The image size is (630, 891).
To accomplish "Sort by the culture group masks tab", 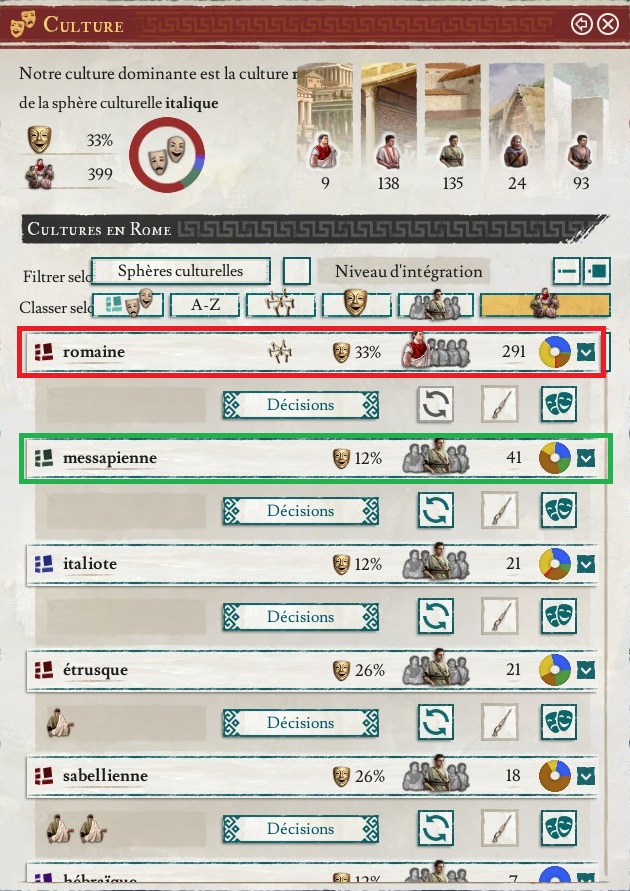I will pyautogui.click(x=128, y=305).
